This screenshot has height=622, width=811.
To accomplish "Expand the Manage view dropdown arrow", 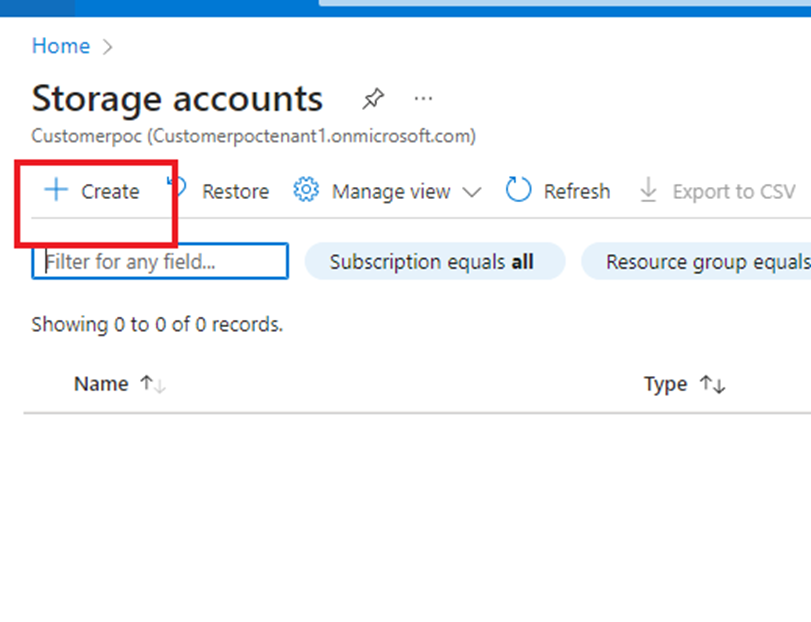I will [473, 191].
